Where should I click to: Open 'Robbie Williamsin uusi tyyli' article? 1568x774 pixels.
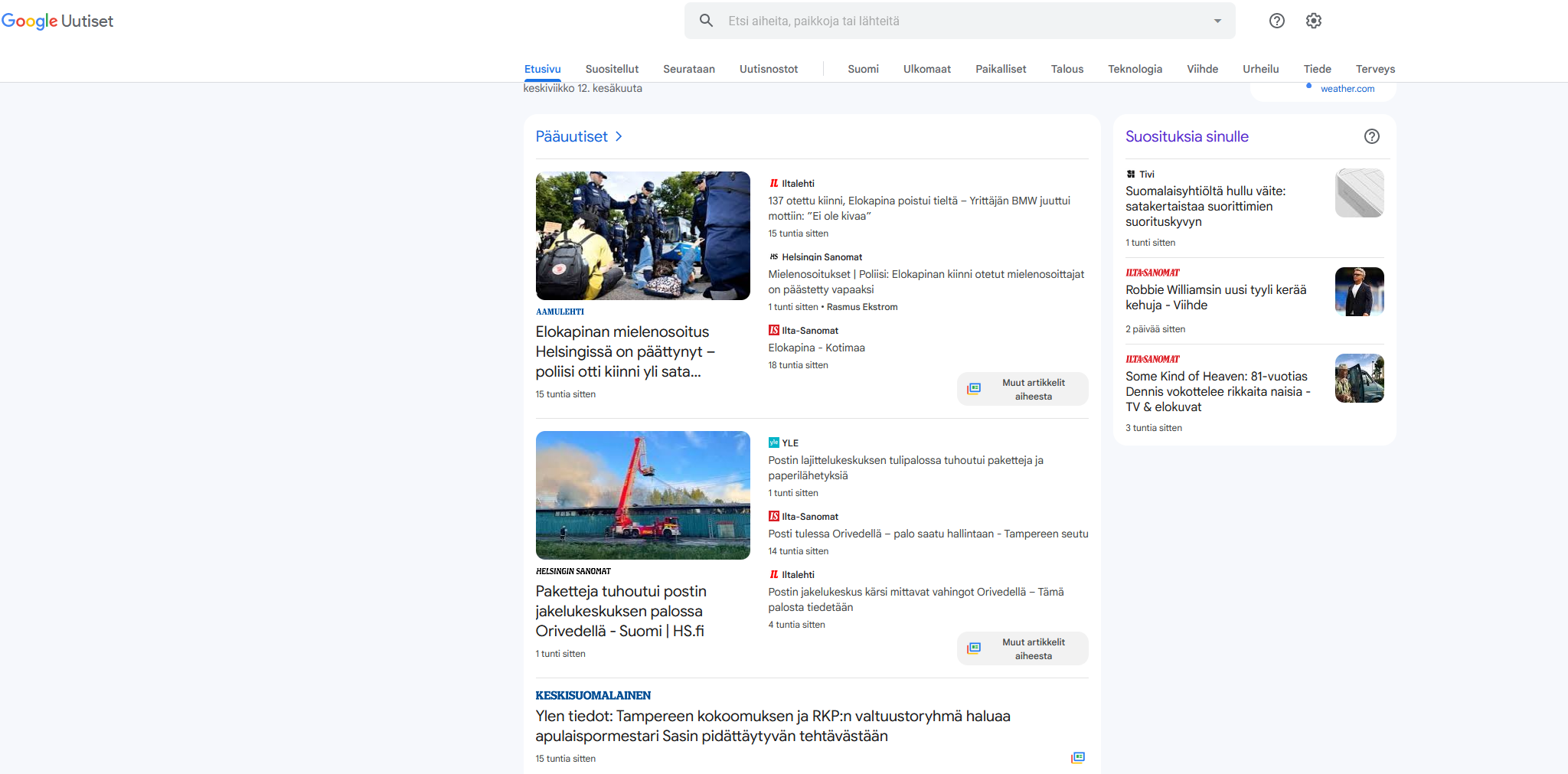tap(1216, 297)
